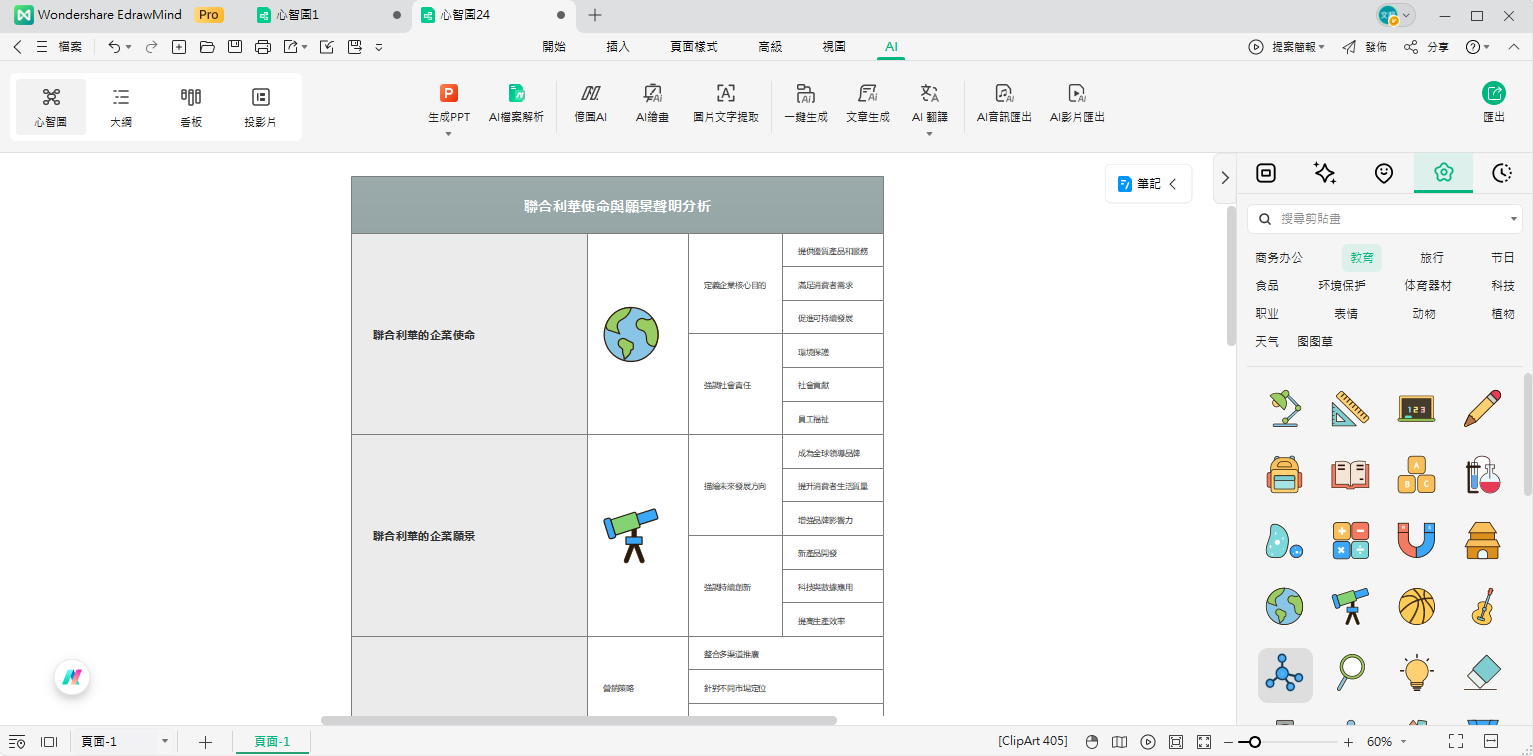The width and height of the screenshot is (1533, 756).
Task: Switch to 大綱 outline mode
Action: (120, 105)
